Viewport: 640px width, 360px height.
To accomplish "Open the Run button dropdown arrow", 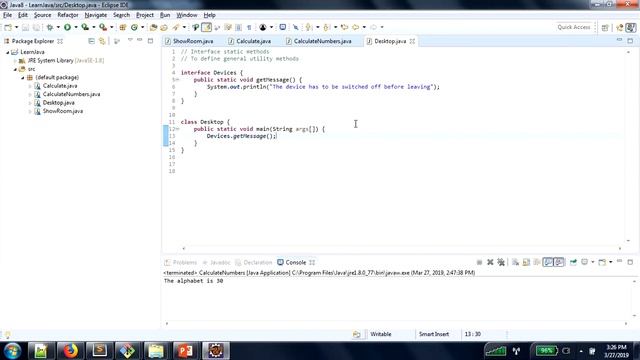I will 76,27.
